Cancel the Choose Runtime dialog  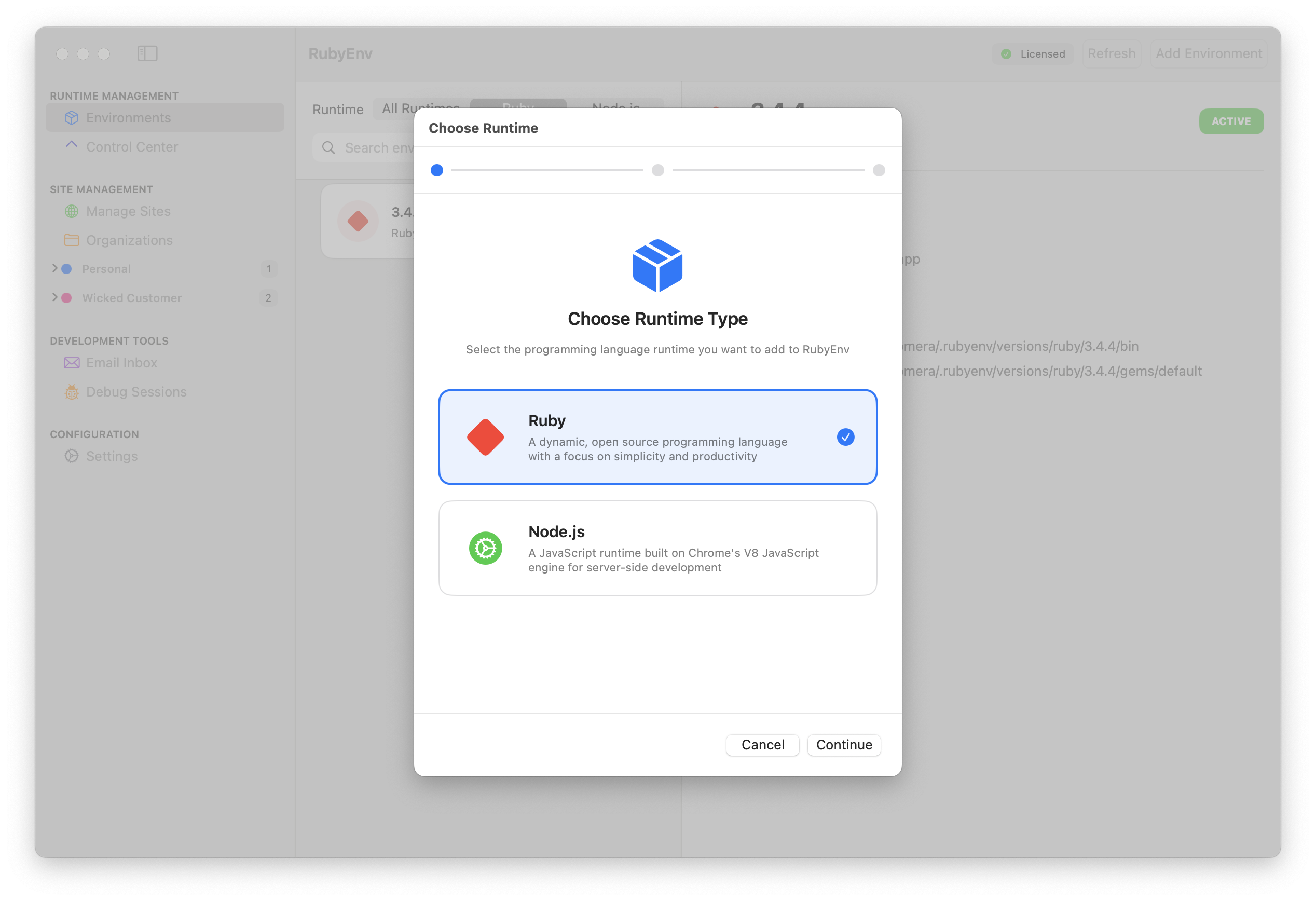point(763,745)
